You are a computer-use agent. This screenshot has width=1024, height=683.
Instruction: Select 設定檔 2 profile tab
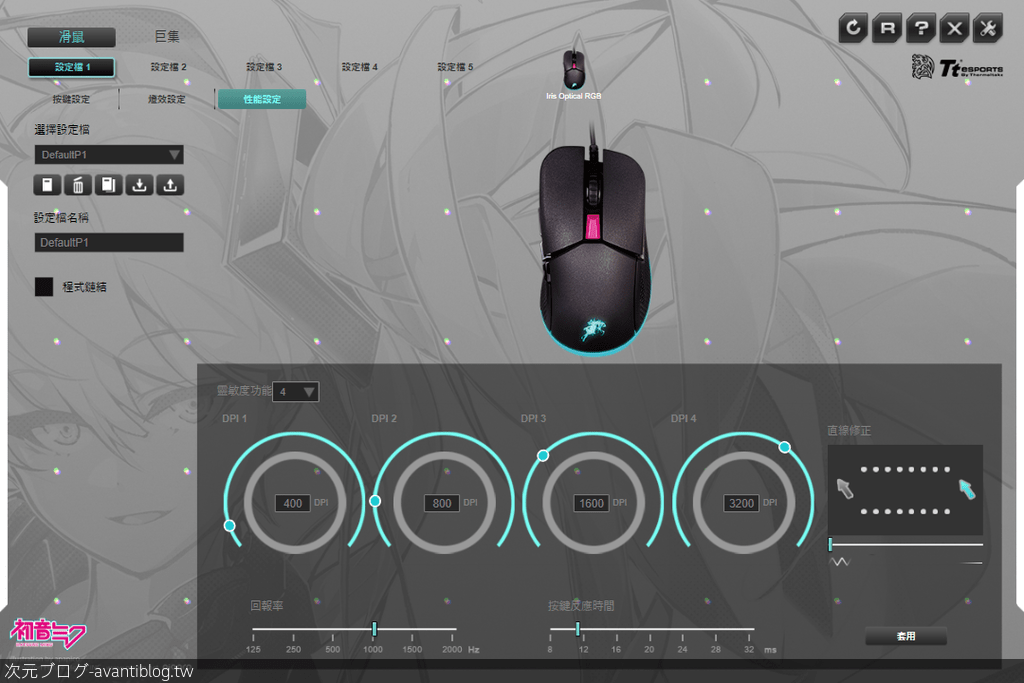tap(168, 67)
